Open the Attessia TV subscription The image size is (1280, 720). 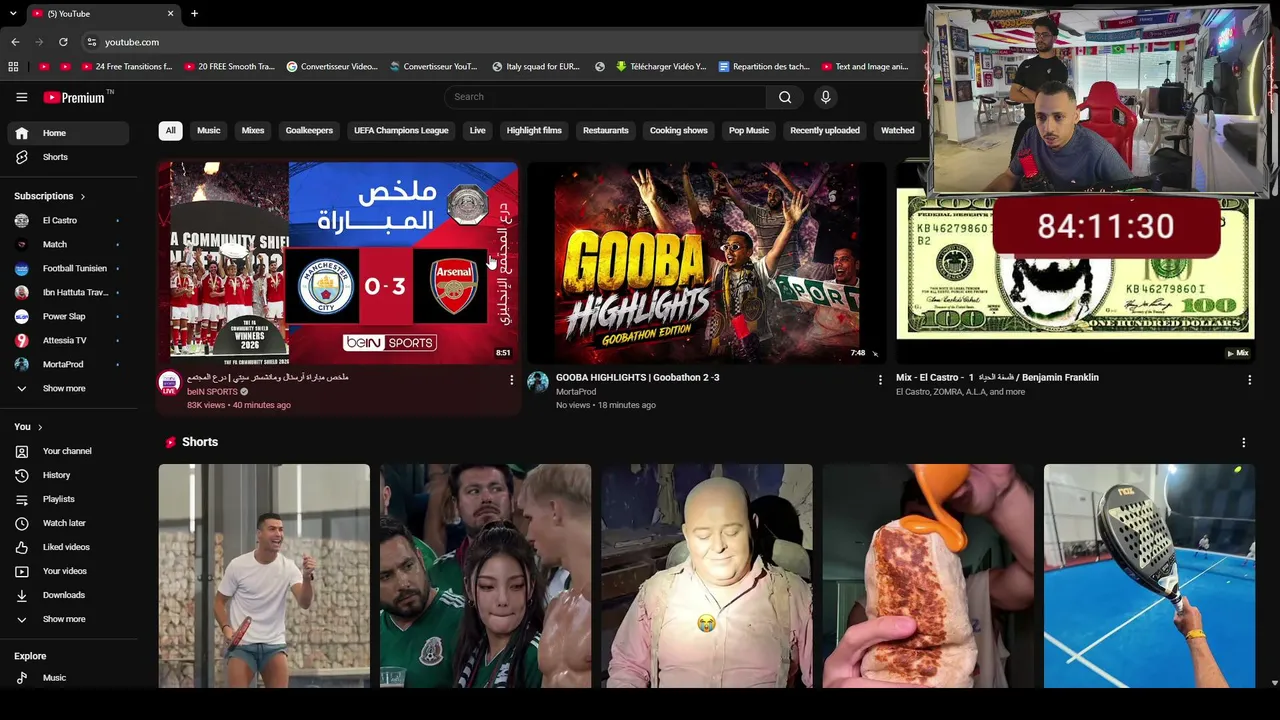pos(68,340)
